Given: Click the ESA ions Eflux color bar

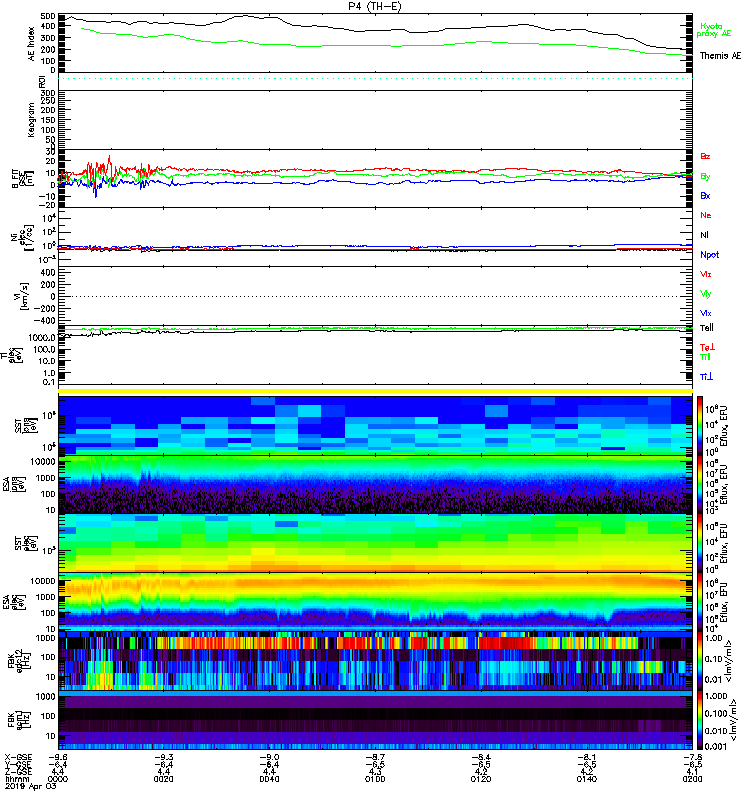Looking at the screenshot, I should coord(700,484).
